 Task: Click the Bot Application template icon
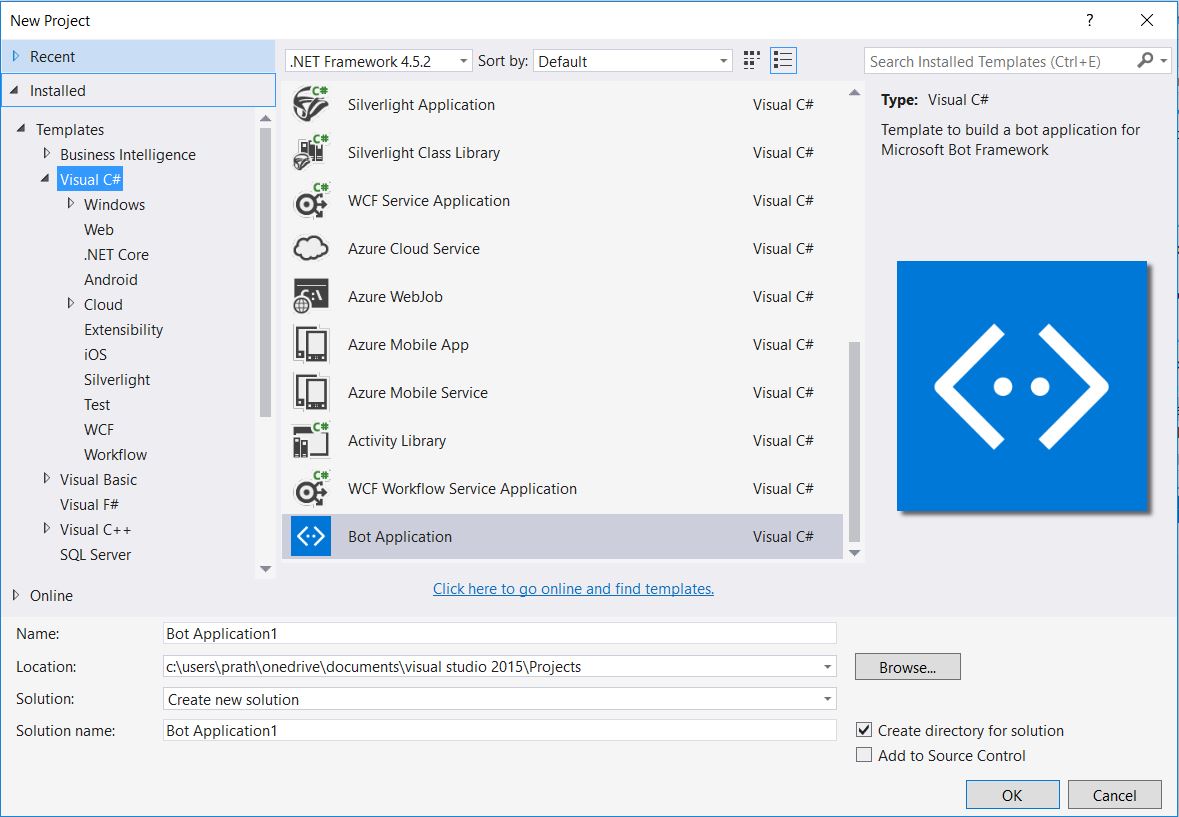(311, 536)
